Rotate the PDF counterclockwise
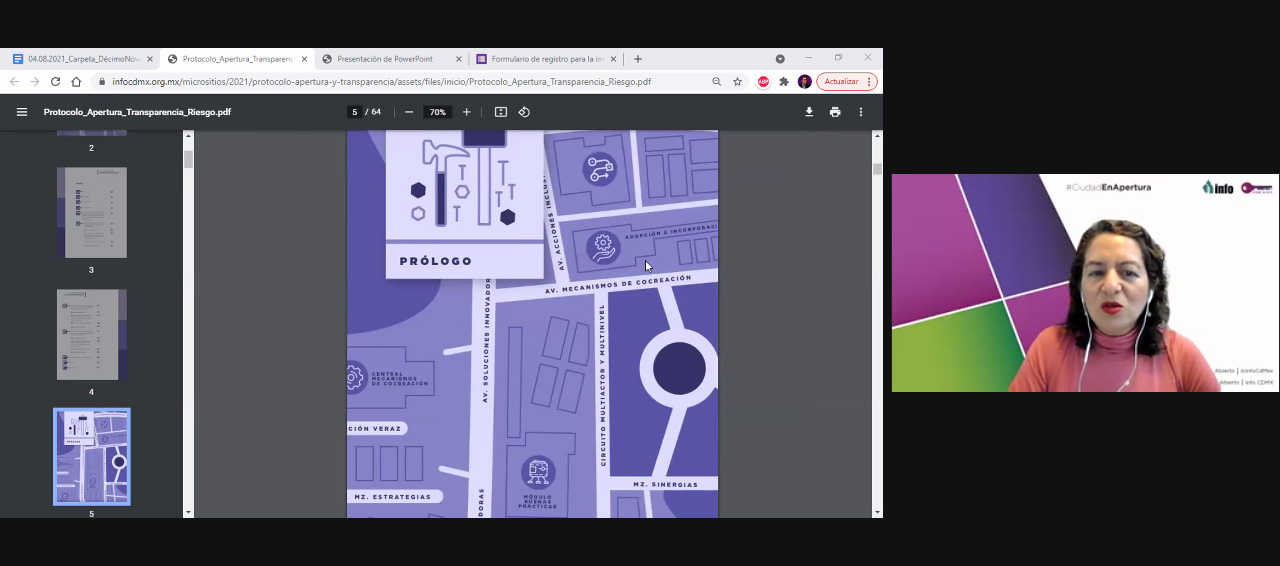Viewport: 1280px width, 566px height. tap(524, 112)
